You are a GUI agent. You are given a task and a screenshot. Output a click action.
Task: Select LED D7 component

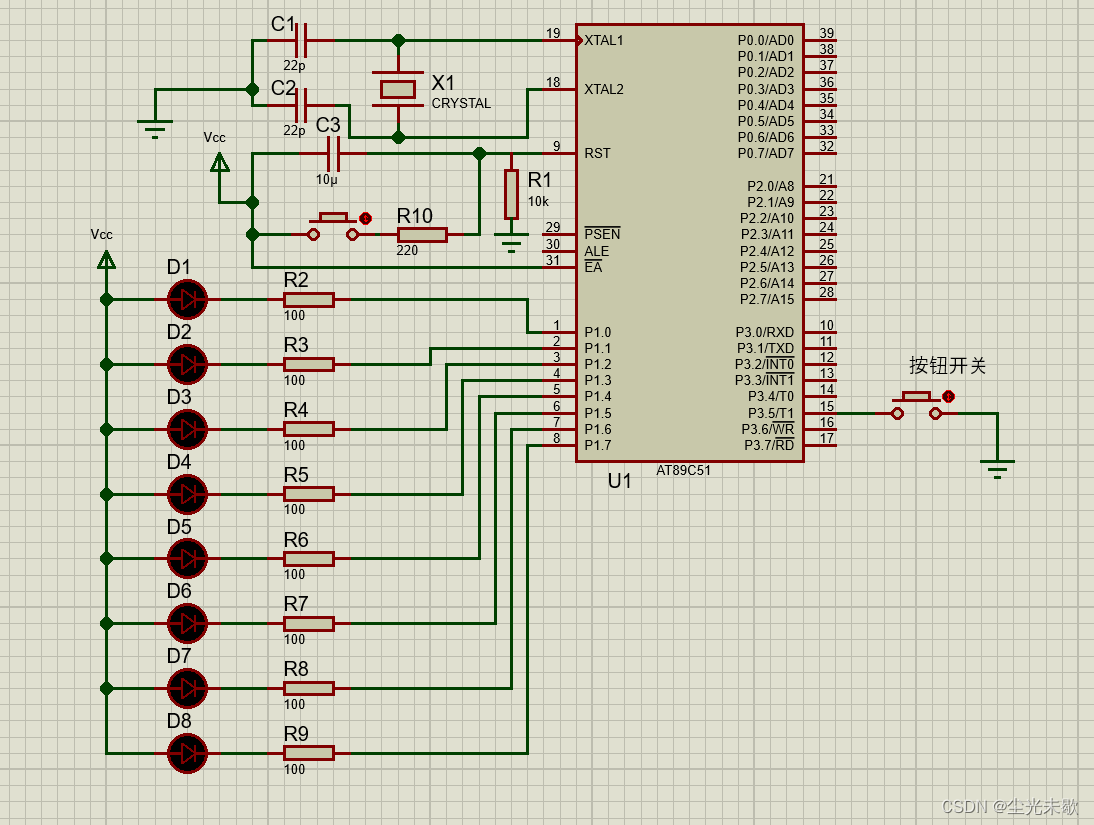point(187,688)
